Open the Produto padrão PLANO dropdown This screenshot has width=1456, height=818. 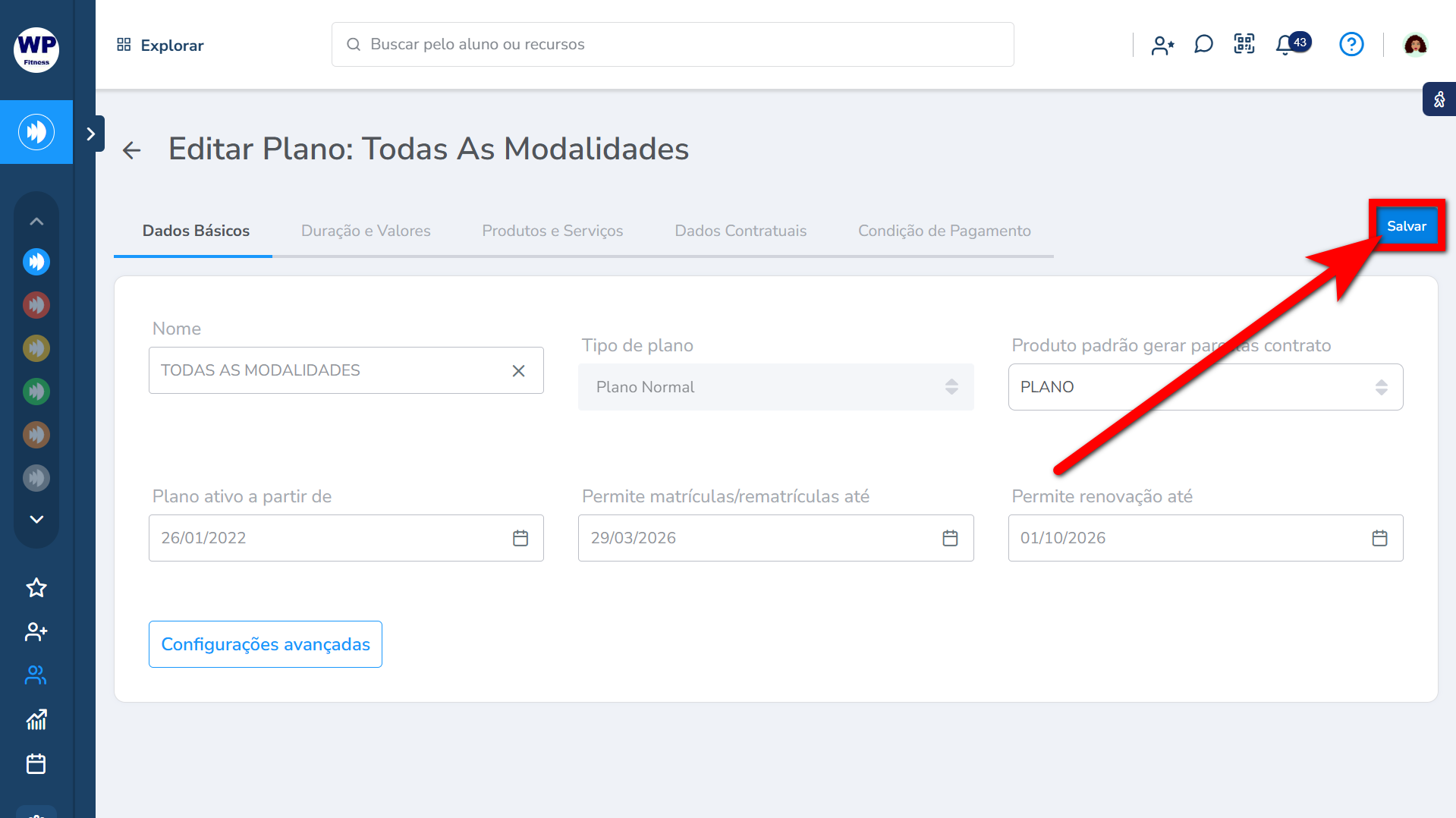click(x=1205, y=387)
